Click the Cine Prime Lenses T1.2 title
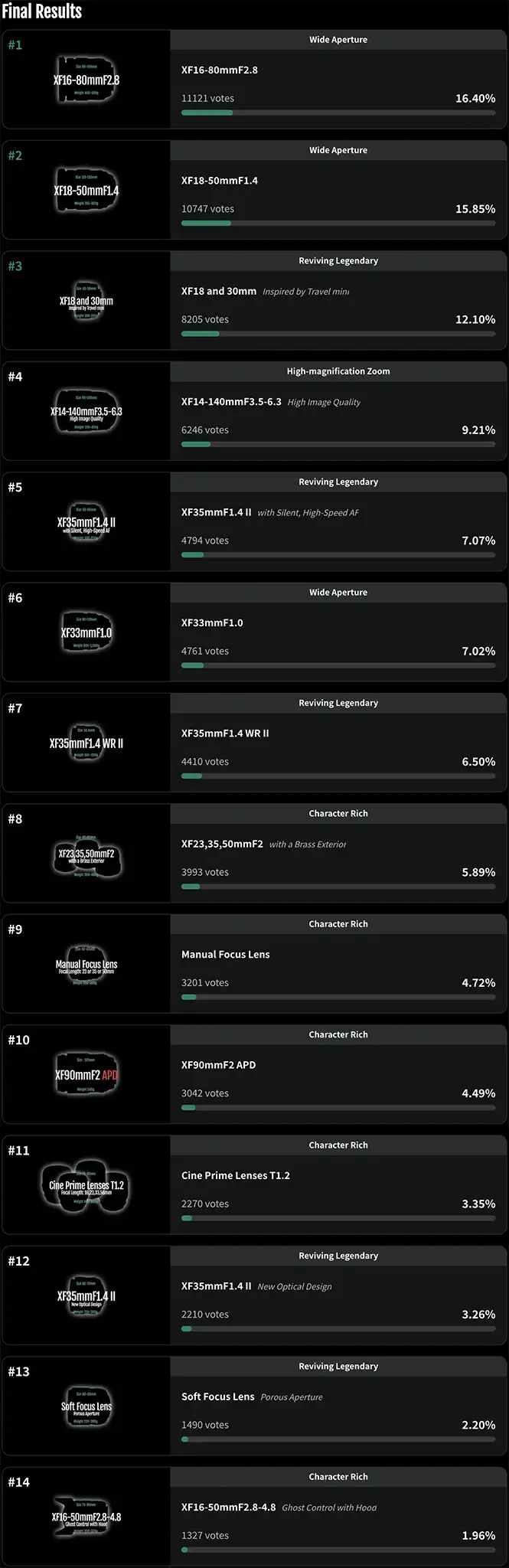This screenshot has height=1568, width=509. click(x=236, y=1175)
